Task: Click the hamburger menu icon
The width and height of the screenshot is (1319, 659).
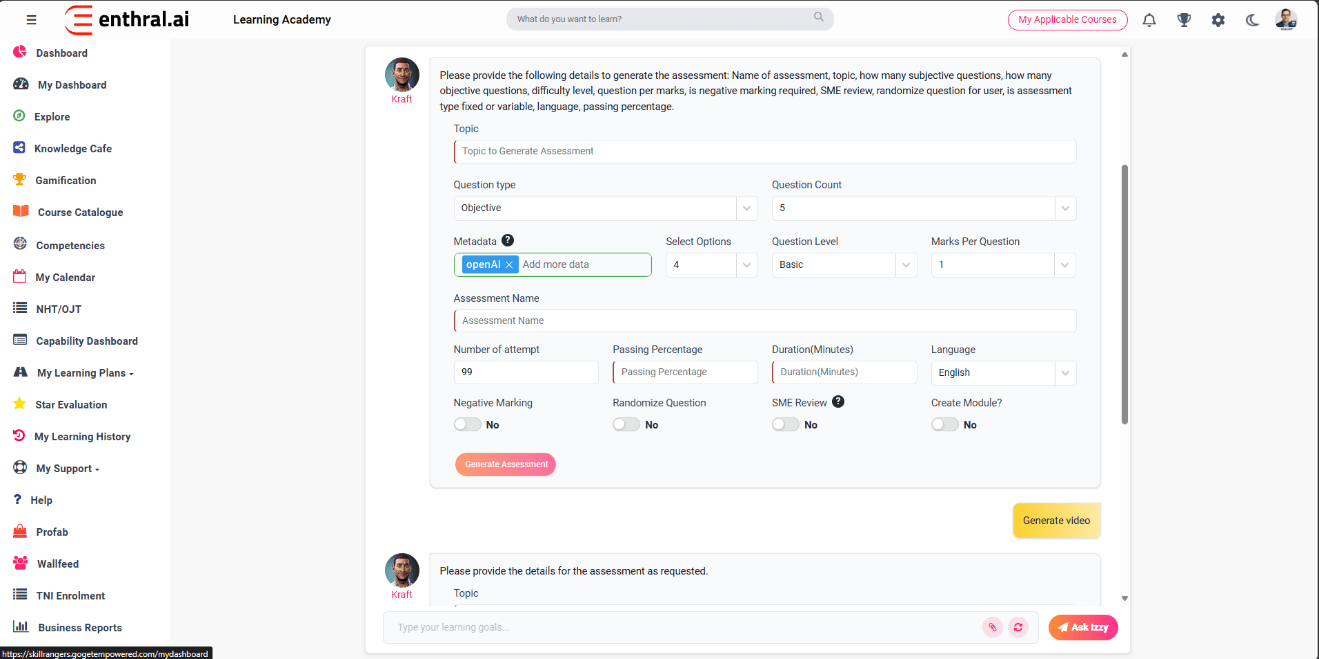Action: (31, 20)
